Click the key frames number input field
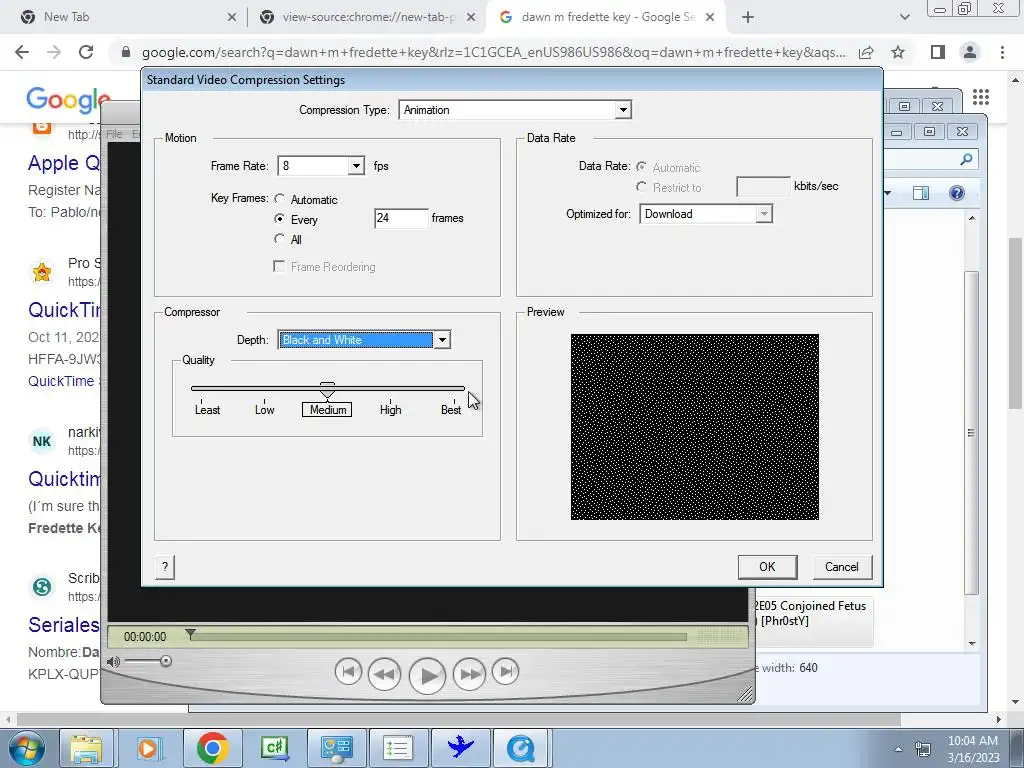1024x768 pixels. (x=401, y=218)
